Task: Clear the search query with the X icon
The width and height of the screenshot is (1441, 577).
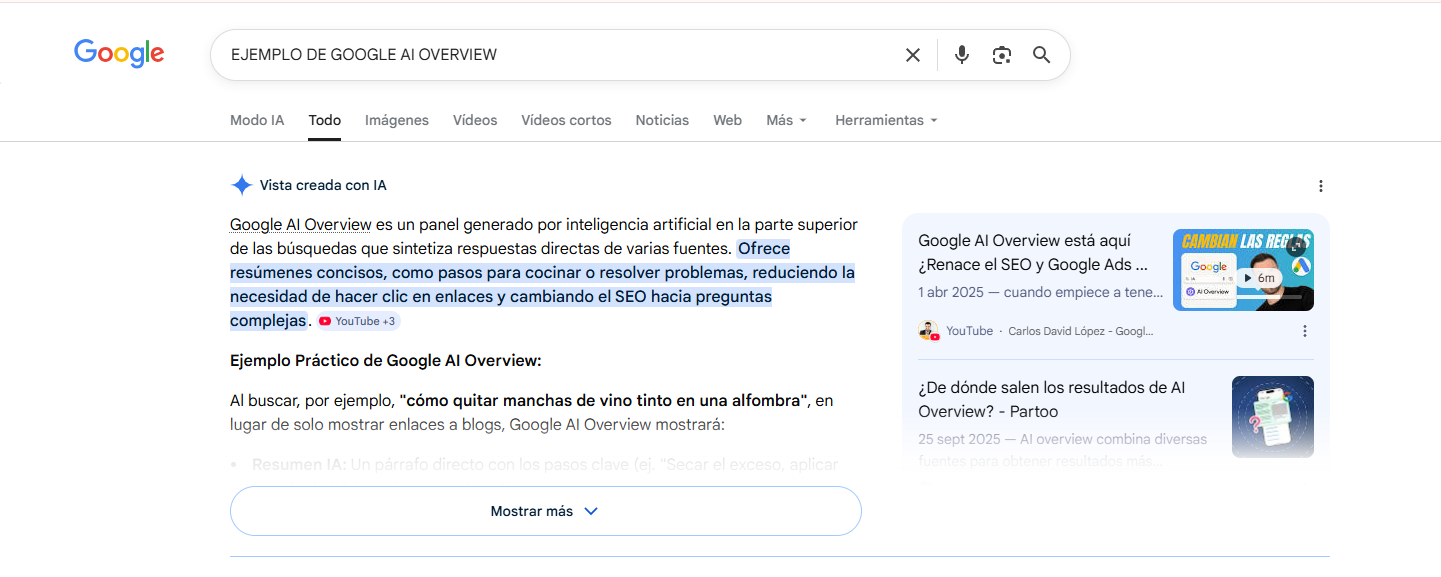Action: 913,55
